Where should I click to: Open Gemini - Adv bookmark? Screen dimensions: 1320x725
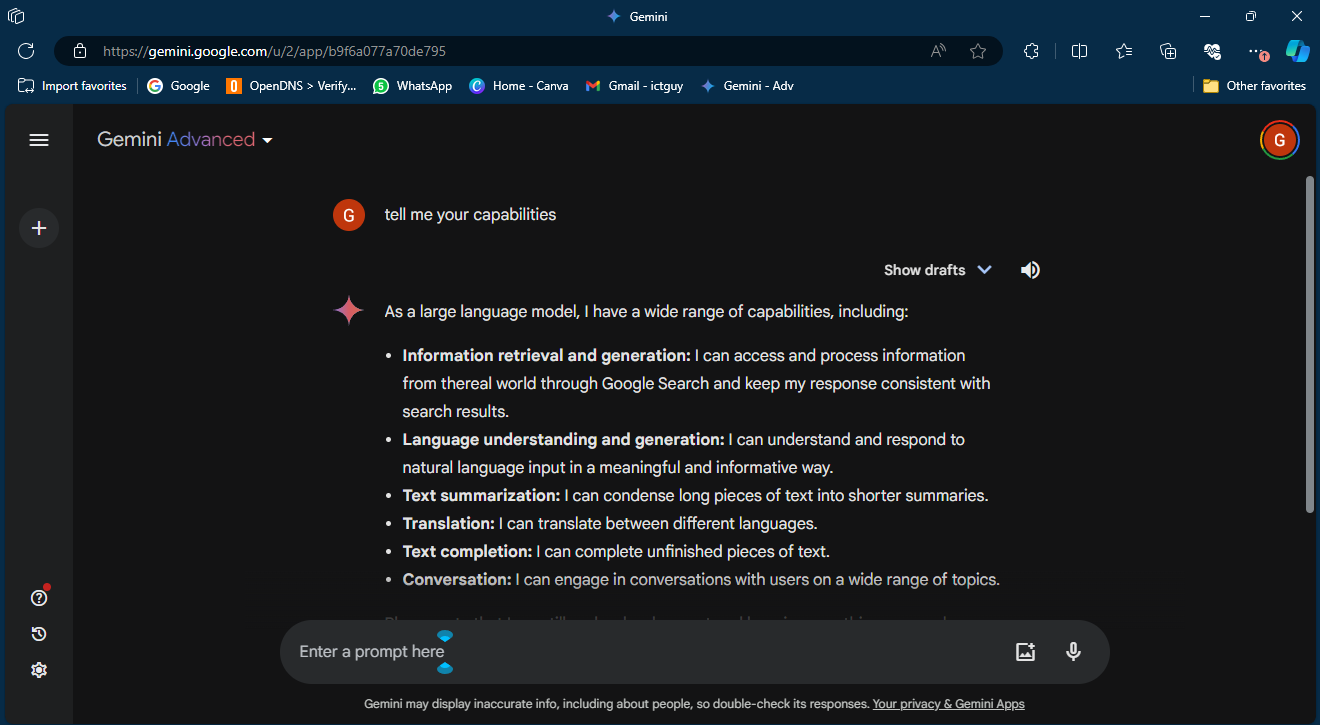point(747,86)
